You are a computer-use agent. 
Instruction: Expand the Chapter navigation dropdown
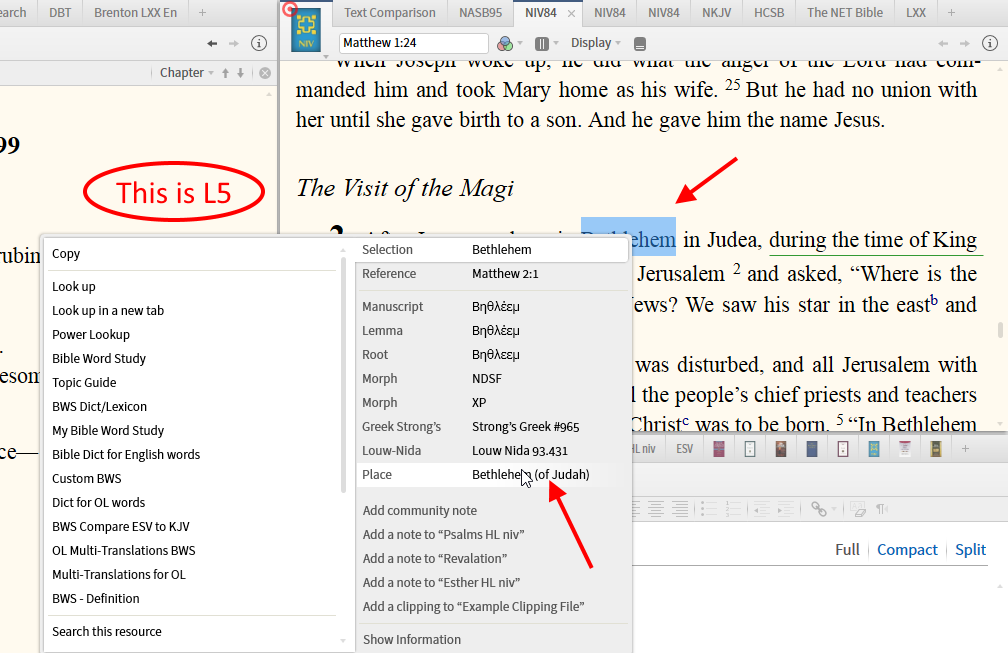click(186, 73)
